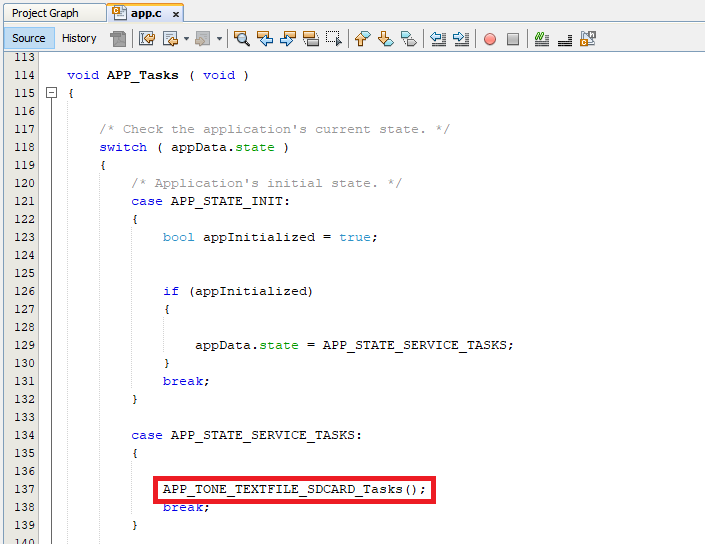Comment out selected lines icon
This screenshot has height=544, width=705.
(541, 39)
